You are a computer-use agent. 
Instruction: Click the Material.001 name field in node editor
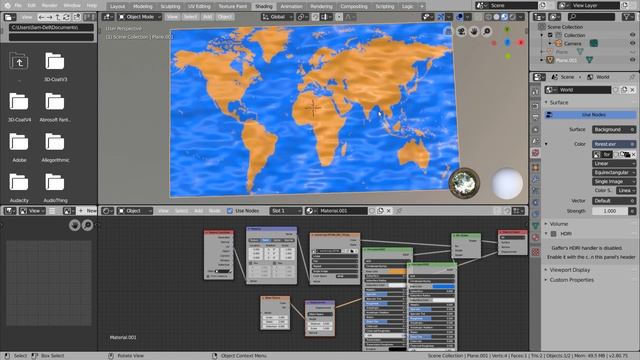coord(343,211)
